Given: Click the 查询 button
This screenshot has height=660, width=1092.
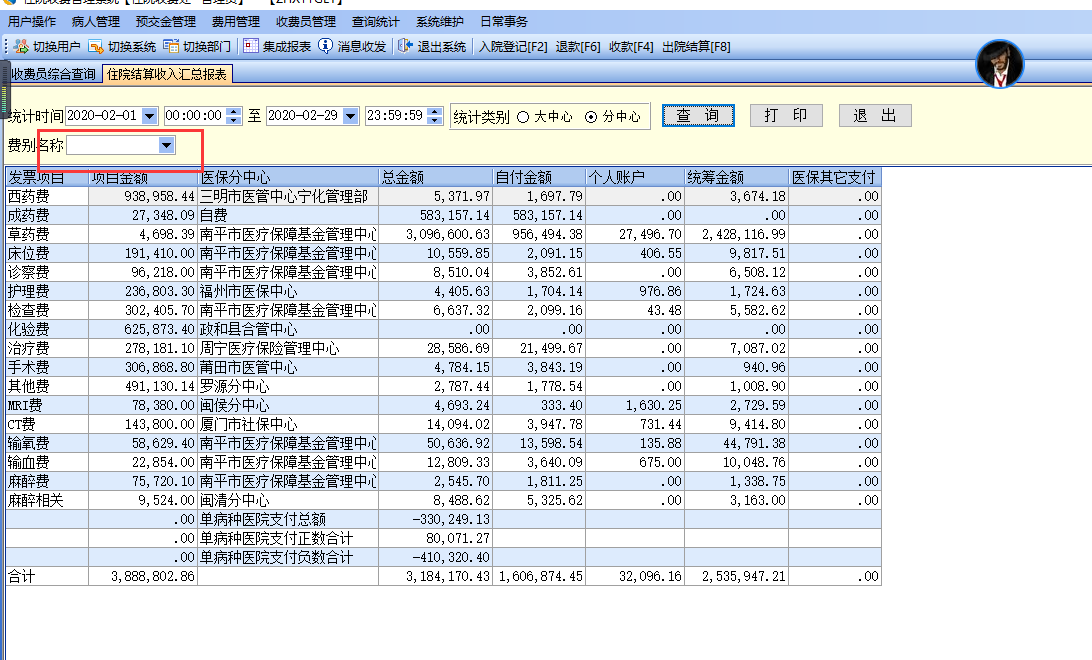Looking at the screenshot, I should point(698,116).
